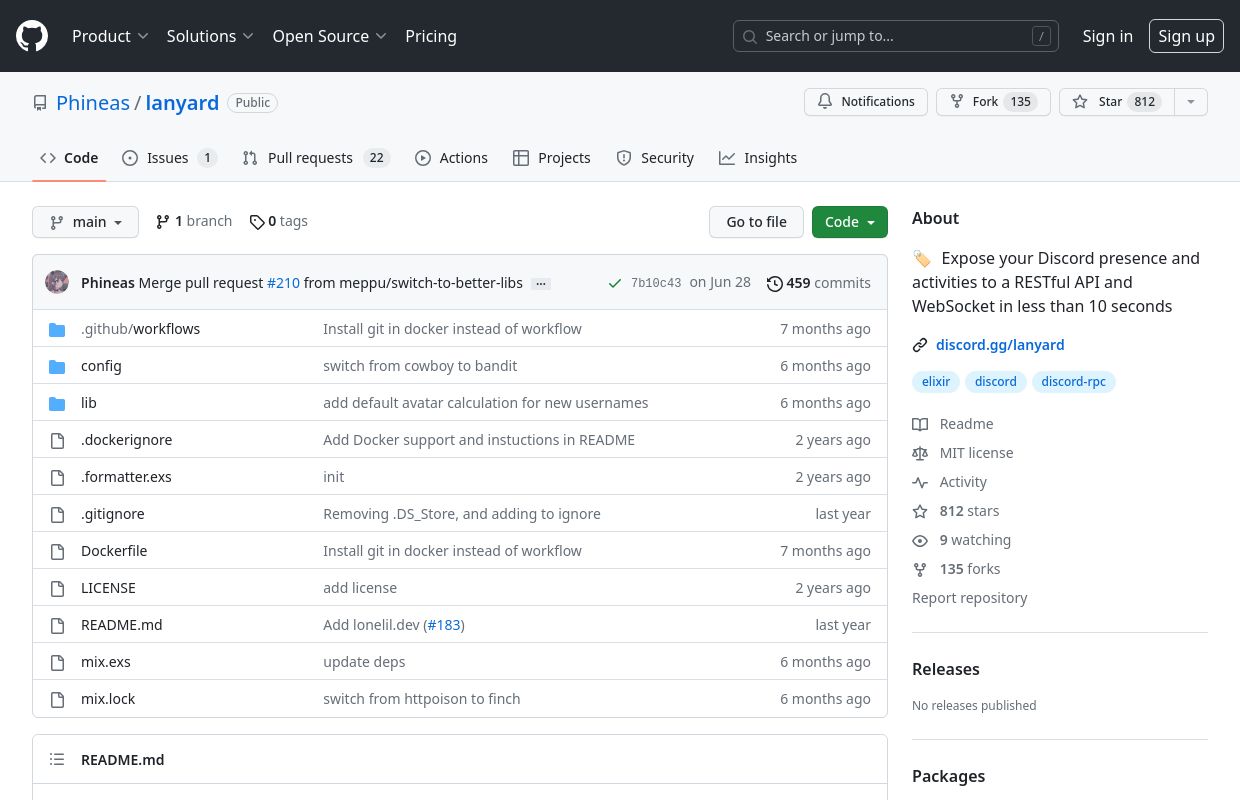
Task: Open the Insights tab
Action: (758, 158)
